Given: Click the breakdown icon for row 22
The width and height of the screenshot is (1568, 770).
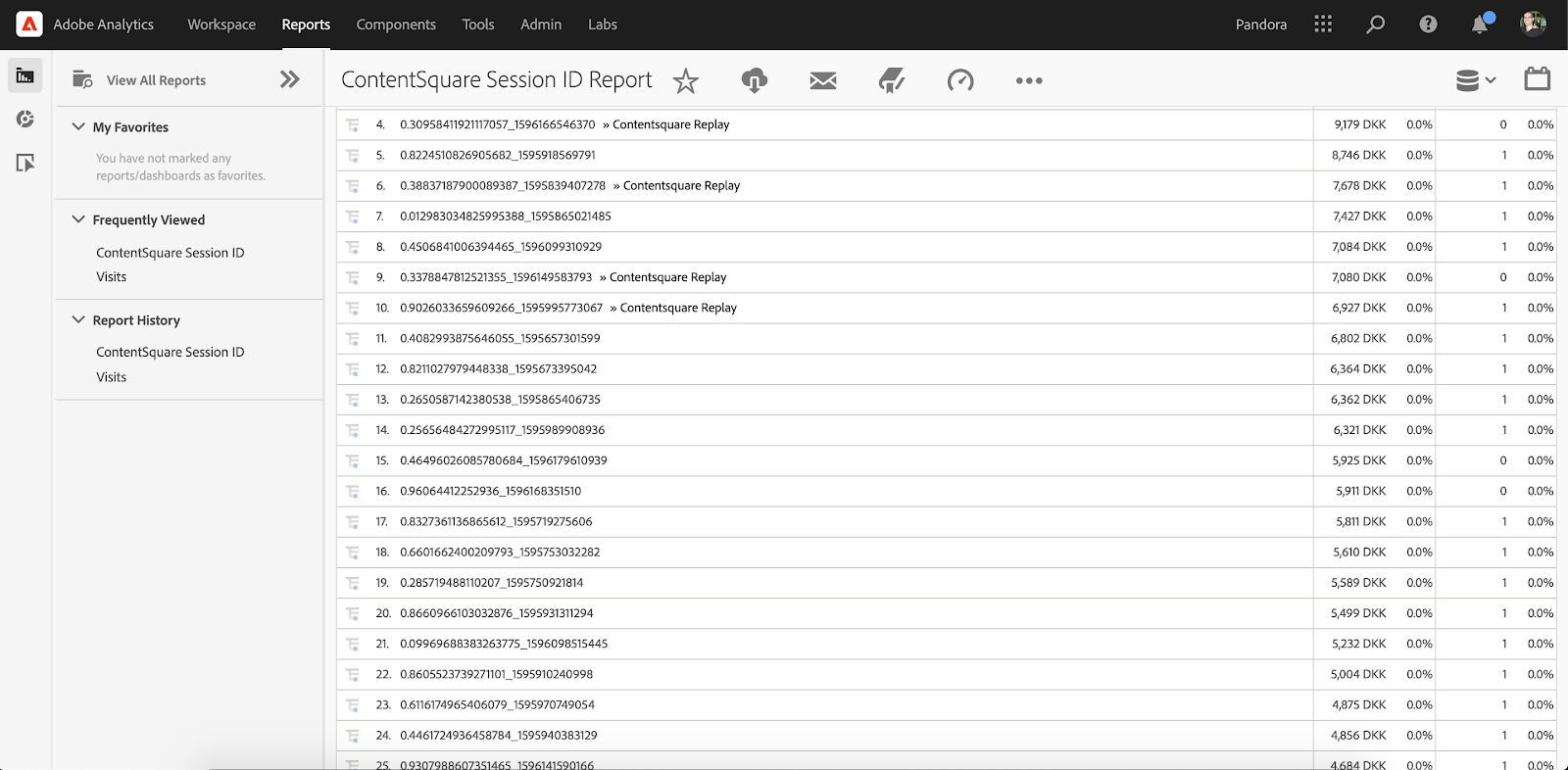Looking at the screenshot, I should (x=353, y=674).
